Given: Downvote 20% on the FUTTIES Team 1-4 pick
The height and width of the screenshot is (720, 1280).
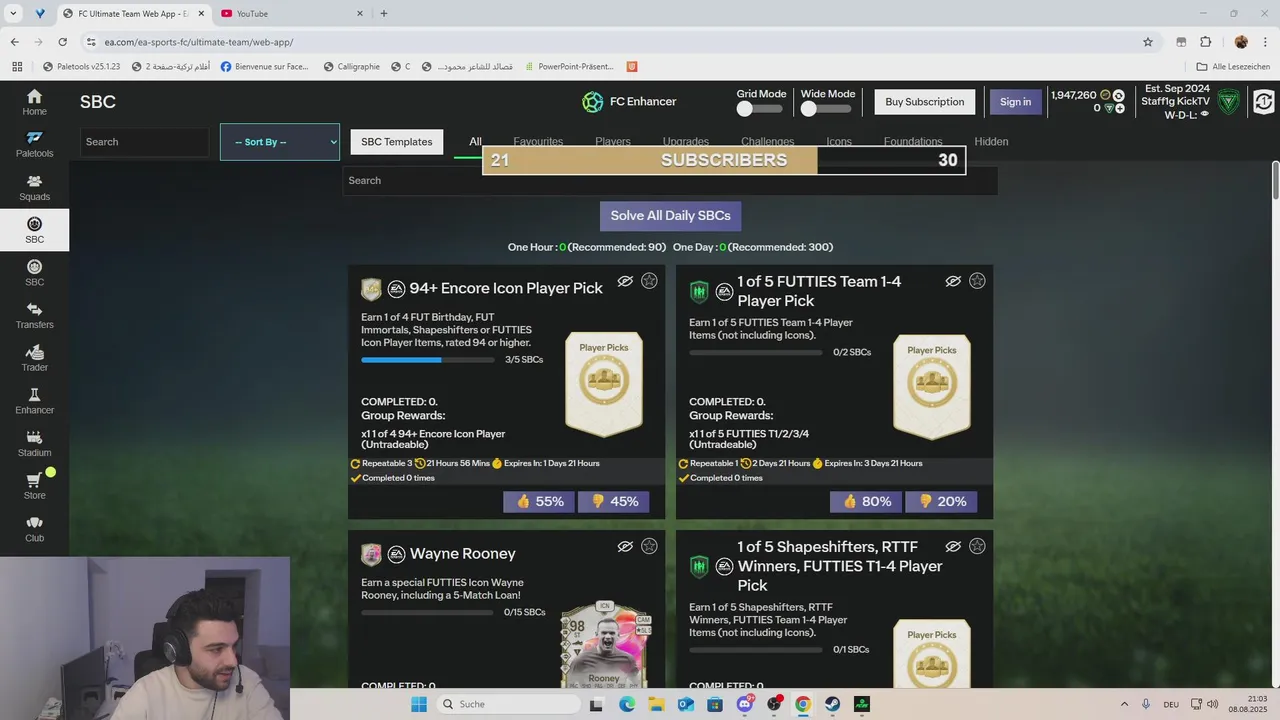Looking at the screenshot, I should tap(942, 501).
